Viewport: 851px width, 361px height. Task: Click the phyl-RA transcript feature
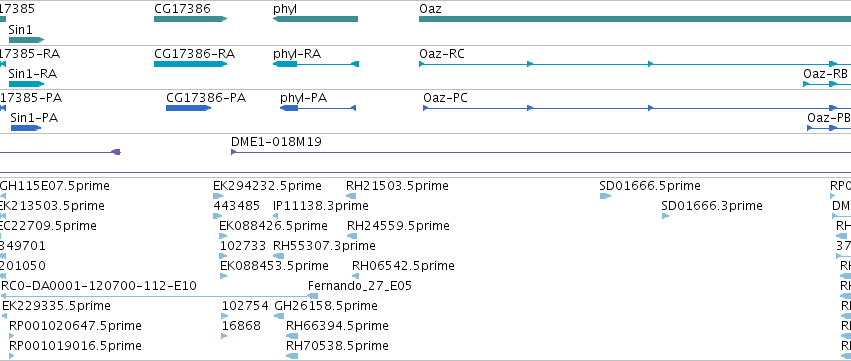coord(316,64)
